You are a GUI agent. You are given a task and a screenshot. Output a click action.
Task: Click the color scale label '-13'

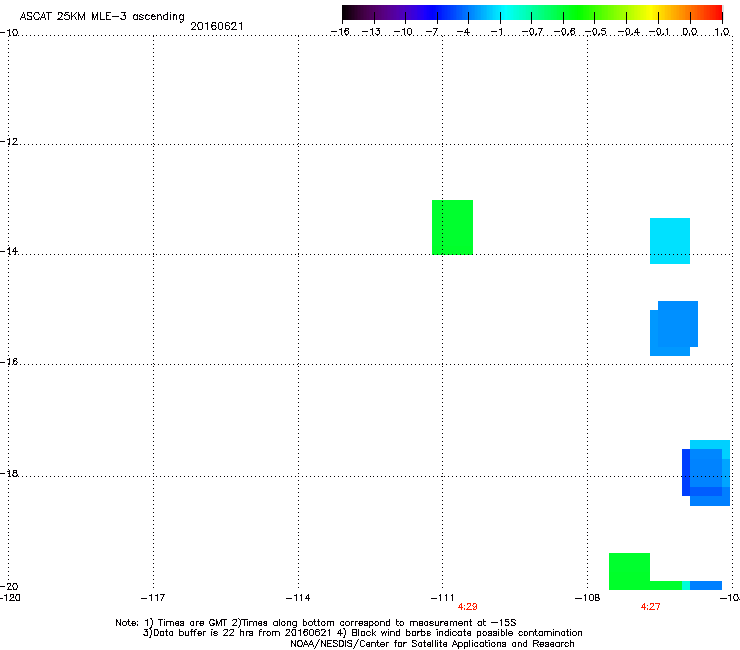371,32
